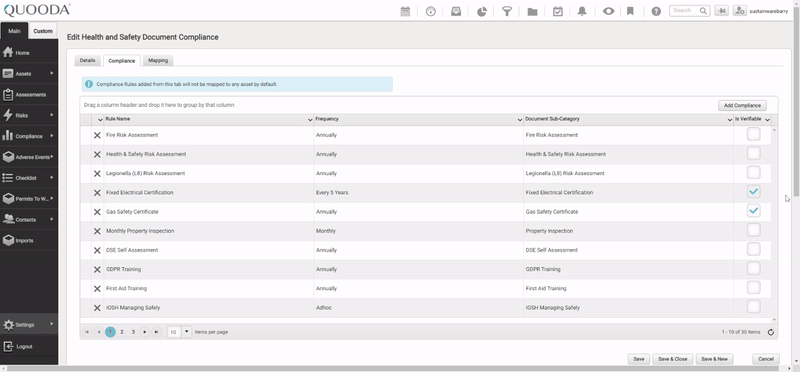
Task: Delete the Monthly Property Inspection rule
Action: pos(97,231)
